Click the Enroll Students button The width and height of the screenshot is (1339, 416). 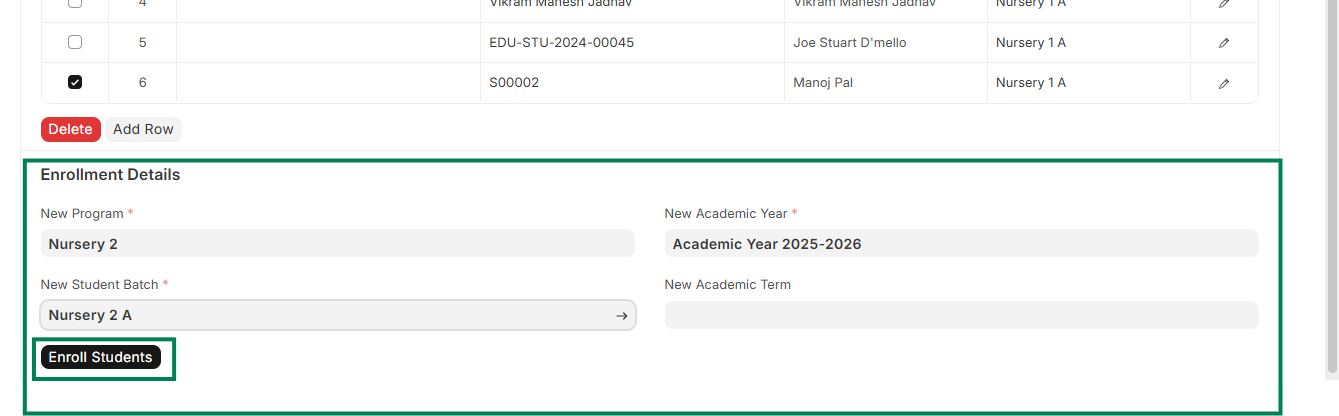pyautogui.click(x=100, y=357)
